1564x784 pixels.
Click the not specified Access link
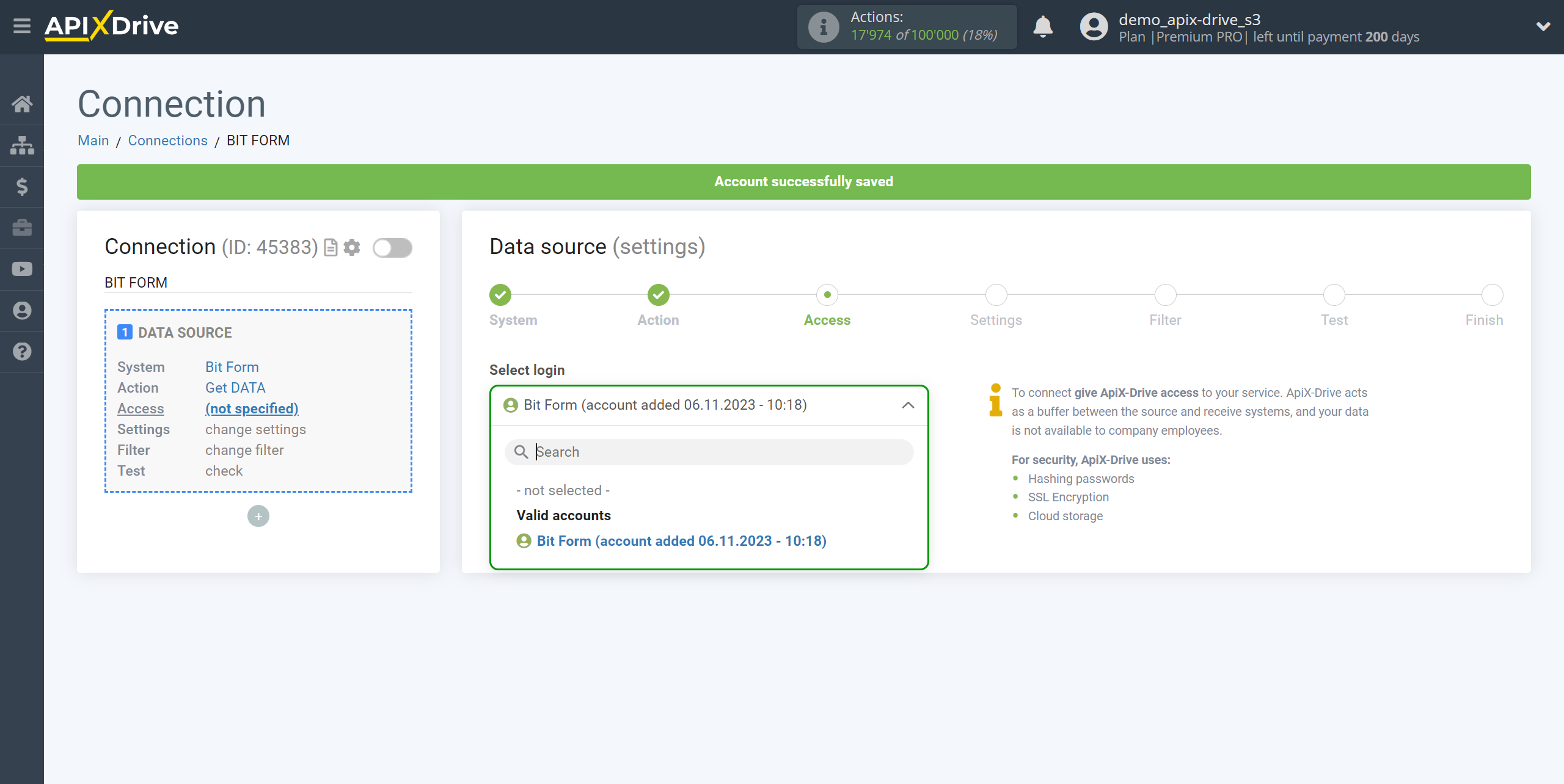coord(250,408)
